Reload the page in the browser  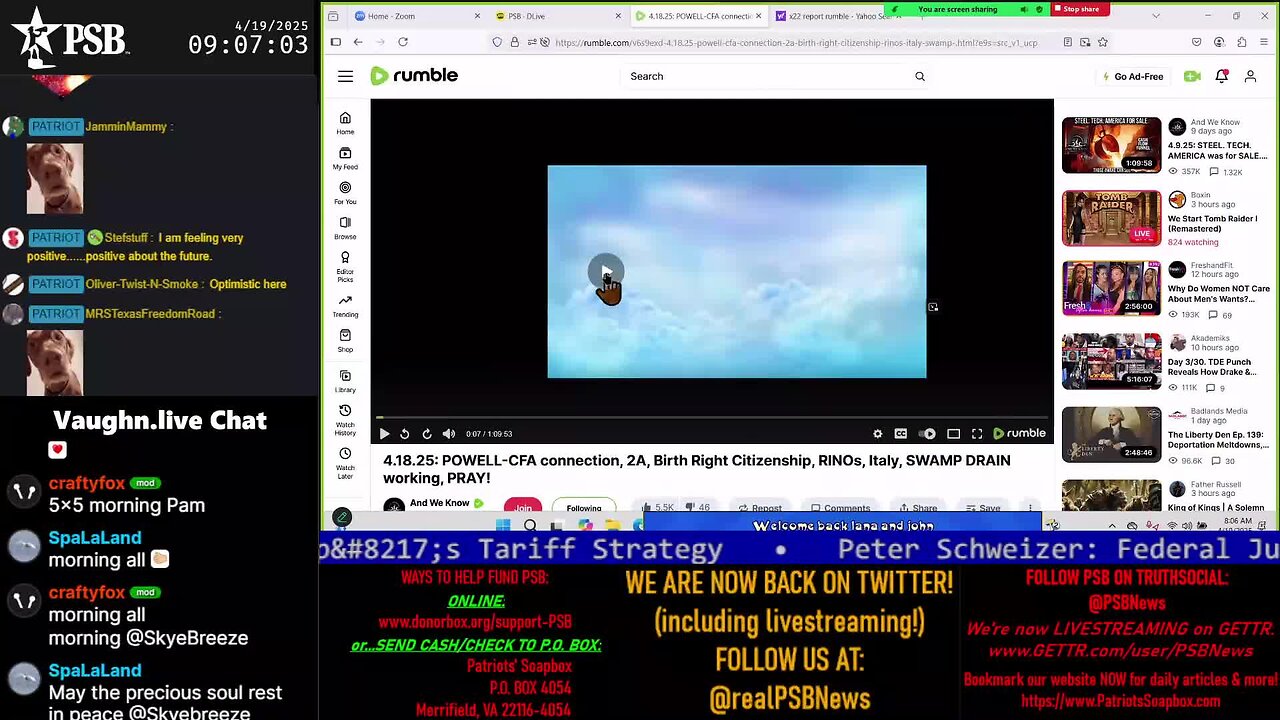coord(403,42)
